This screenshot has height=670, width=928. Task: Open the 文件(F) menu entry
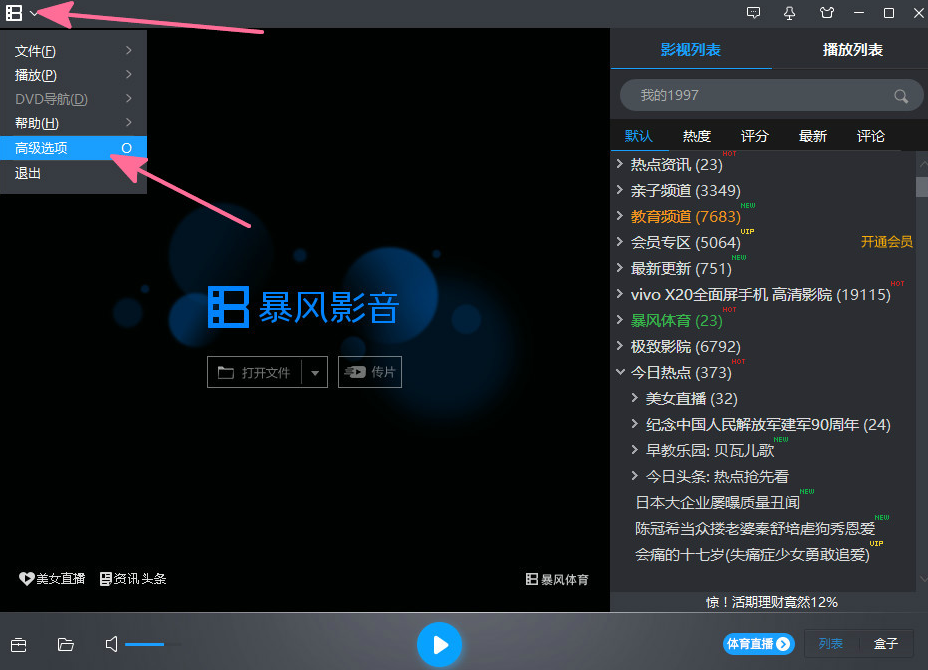[x=73, y=51]
